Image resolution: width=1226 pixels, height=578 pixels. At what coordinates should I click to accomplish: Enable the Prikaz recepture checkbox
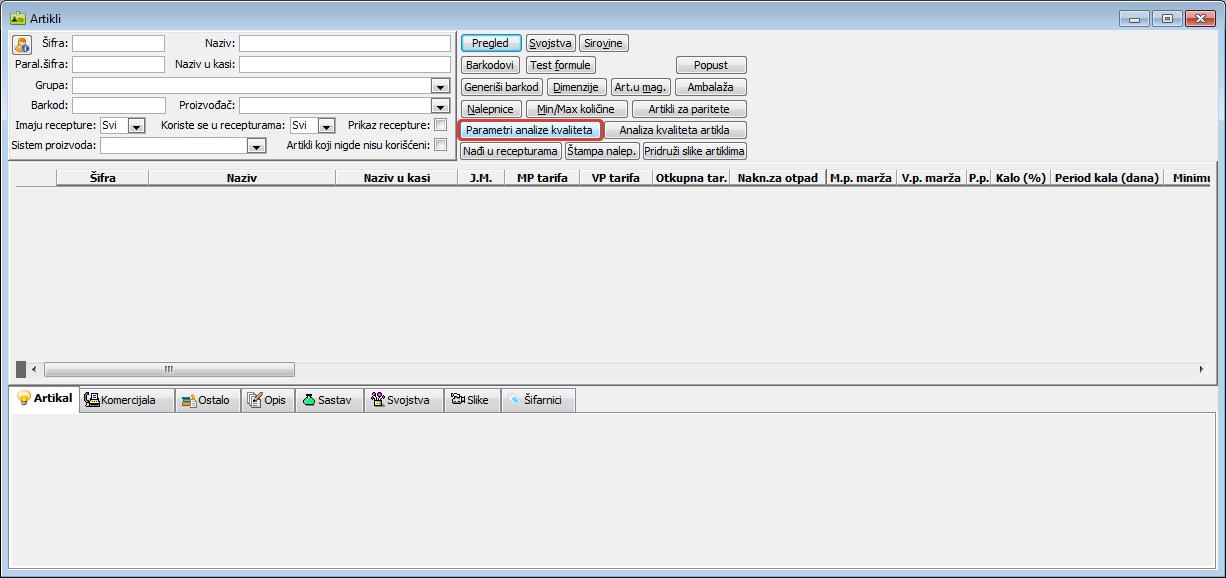coord(440,125)
